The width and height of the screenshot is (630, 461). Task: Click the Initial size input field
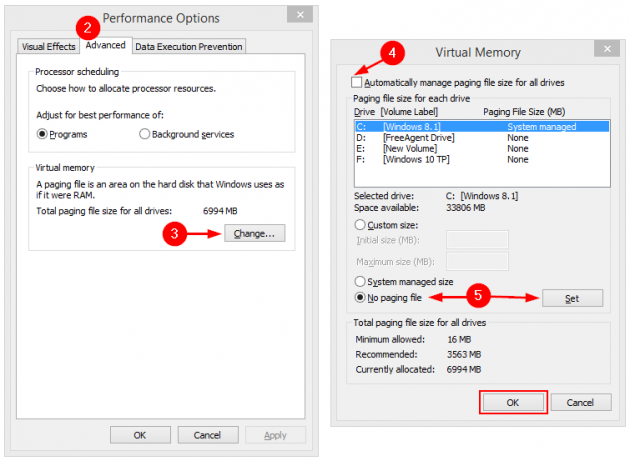click(x=476, y=240)
